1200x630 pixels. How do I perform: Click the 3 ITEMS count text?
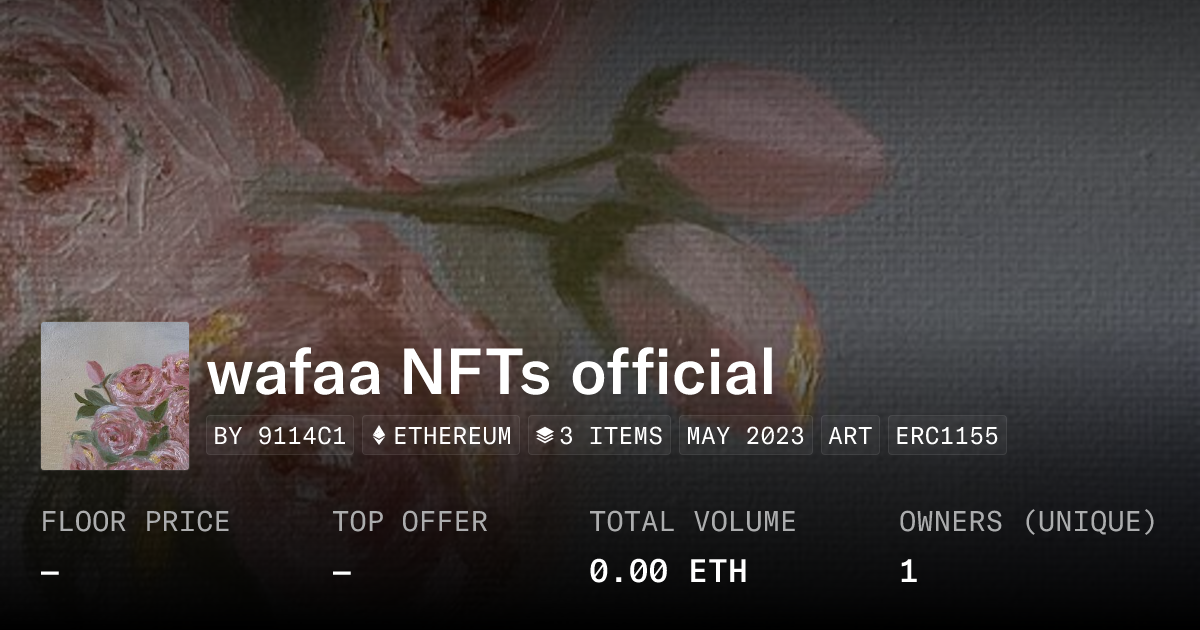point(611,436)
